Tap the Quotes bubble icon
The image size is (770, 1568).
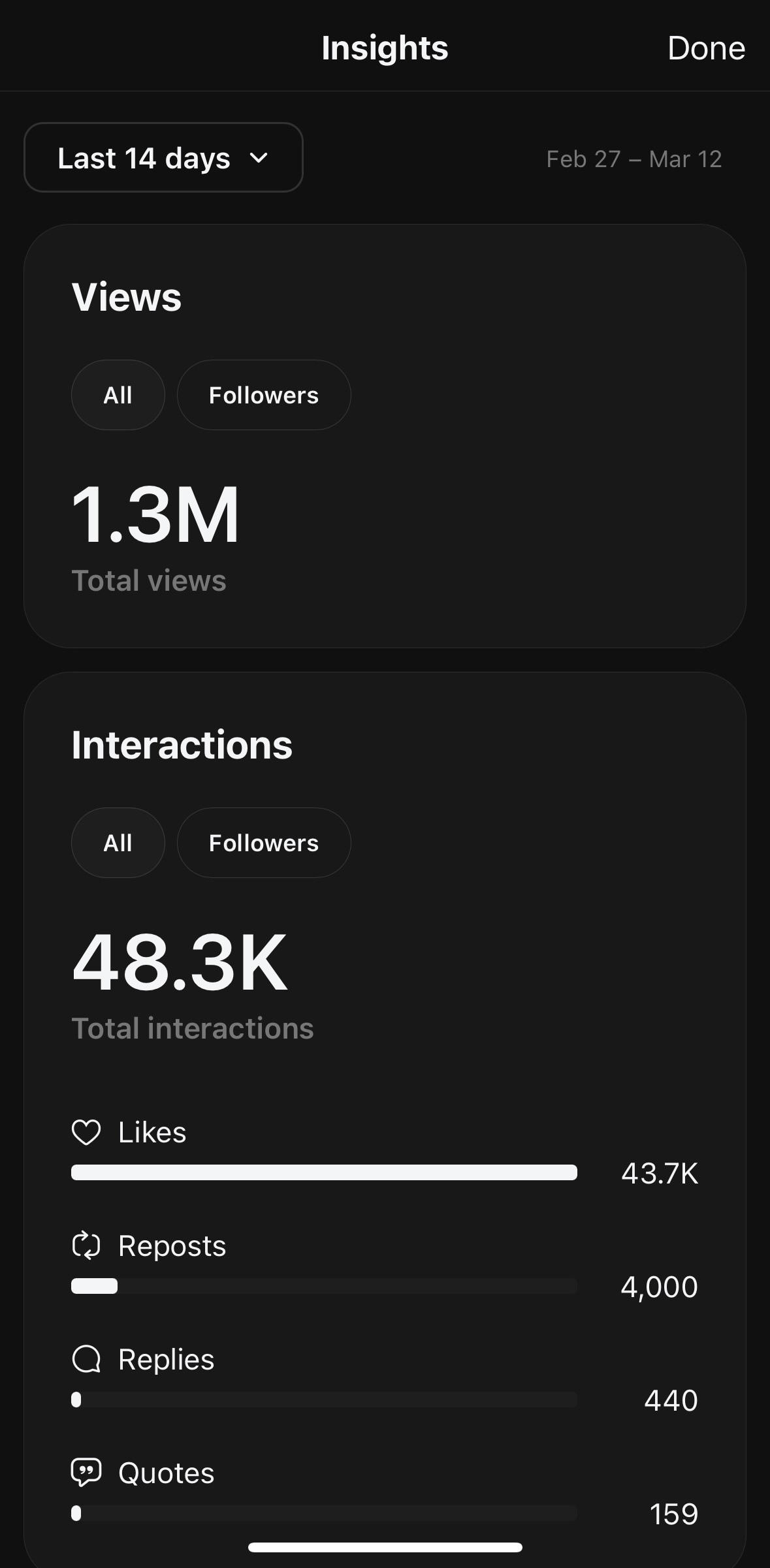(x=86, y=1473)
